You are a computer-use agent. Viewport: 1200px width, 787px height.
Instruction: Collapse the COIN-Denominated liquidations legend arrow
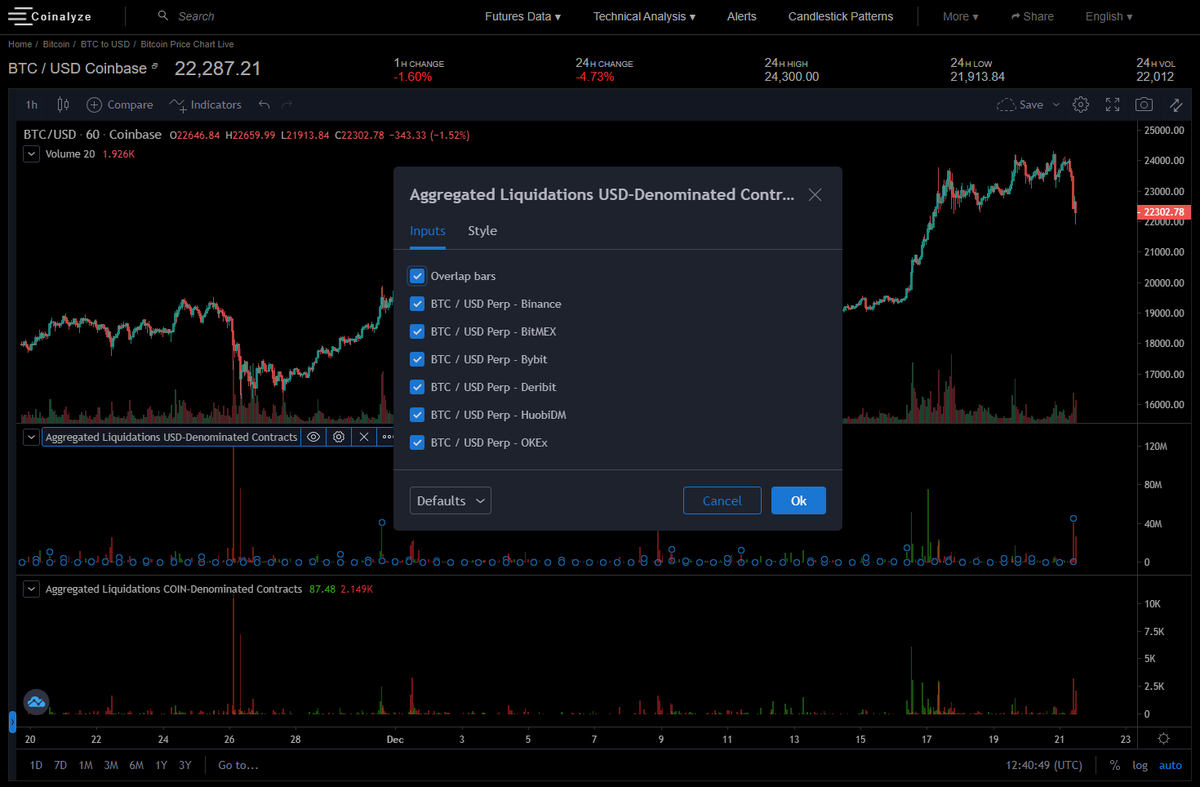(x=31, y=589)
